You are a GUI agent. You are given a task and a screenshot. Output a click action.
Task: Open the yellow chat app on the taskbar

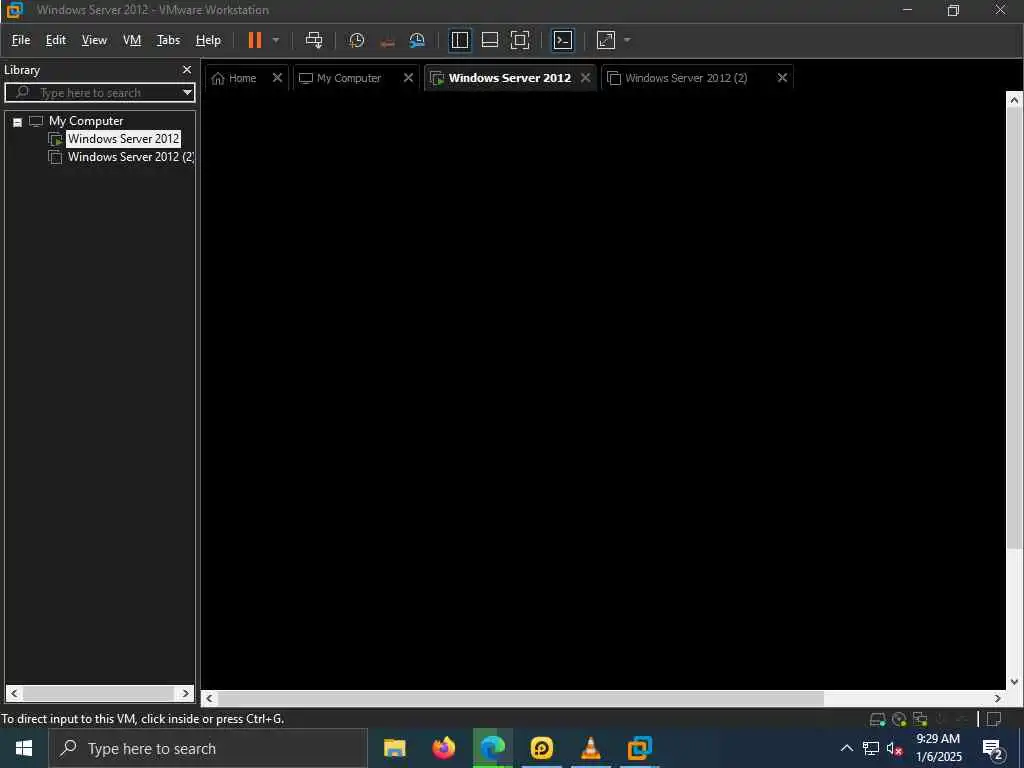click(x=541, y=748)
